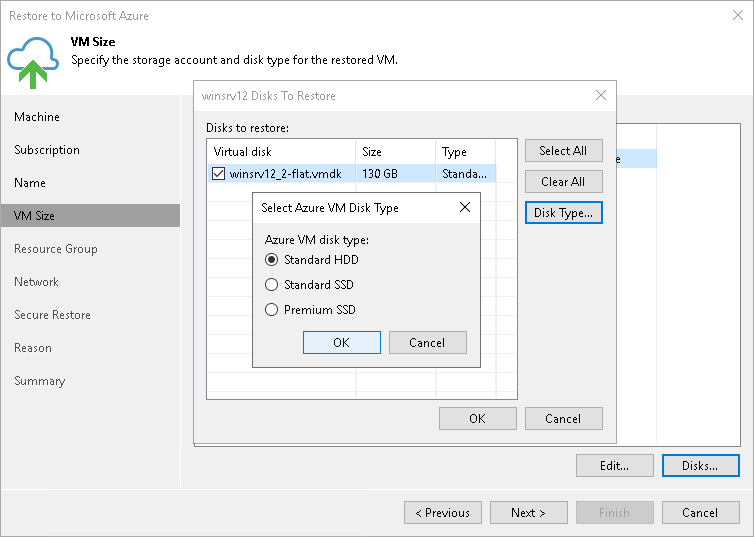
Task: Click the Edit... button
Action: pos(615,465)
